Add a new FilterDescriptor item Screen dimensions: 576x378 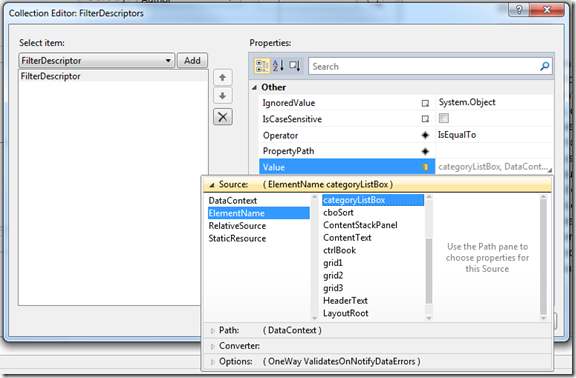pos(192,61)
